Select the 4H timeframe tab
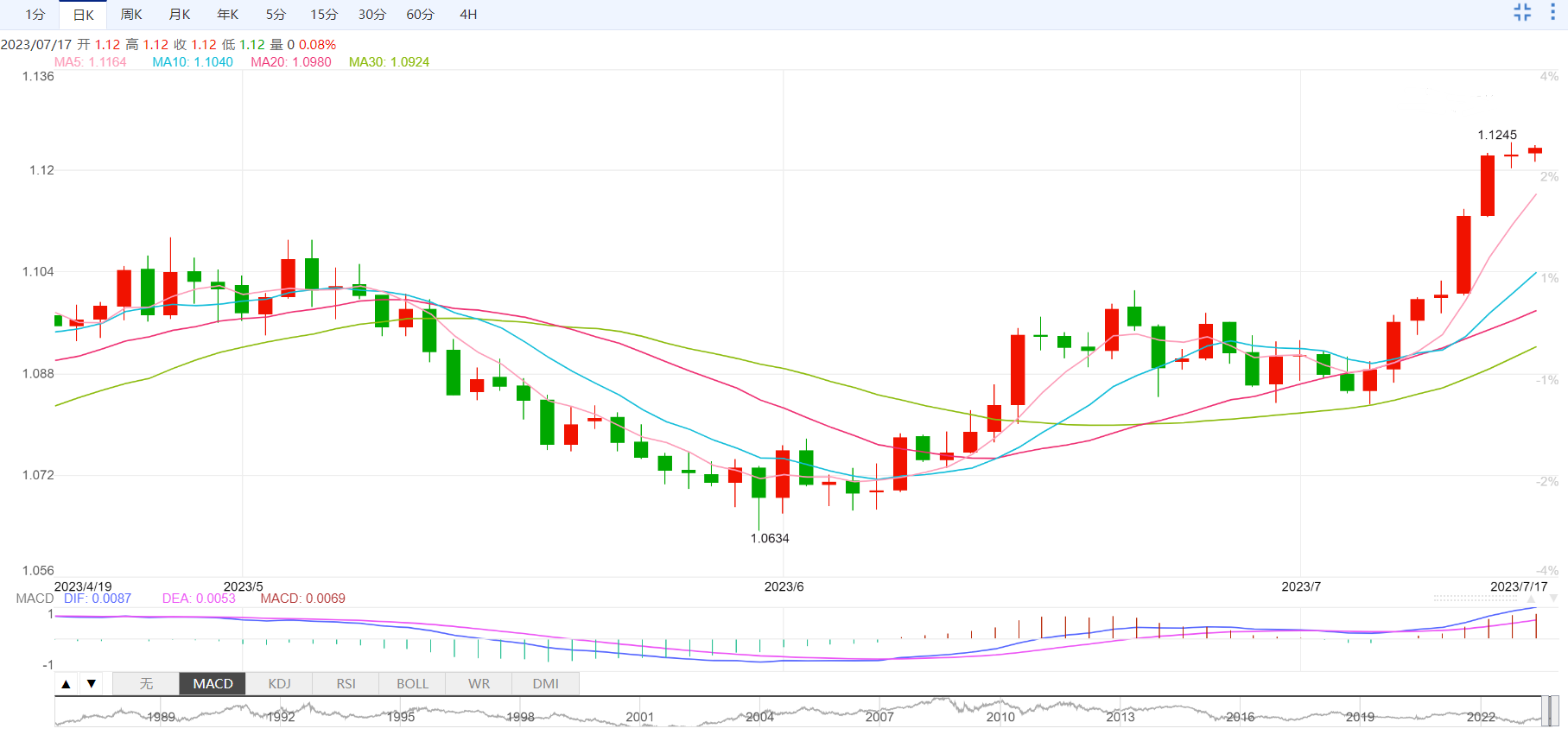Image resolution: width=1568 pixels, height=754 pixels. click(x=468, y=15)
